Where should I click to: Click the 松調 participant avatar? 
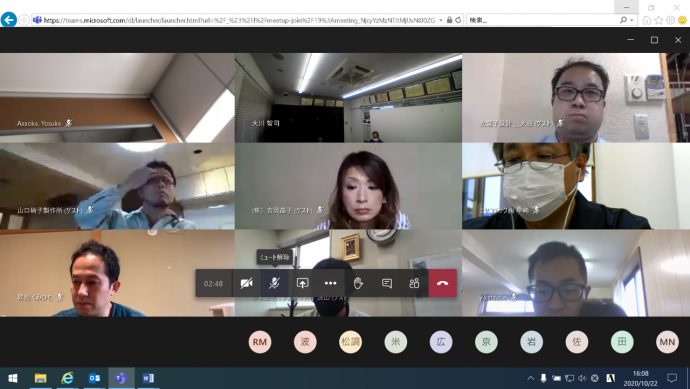click(x=350, y=342)
